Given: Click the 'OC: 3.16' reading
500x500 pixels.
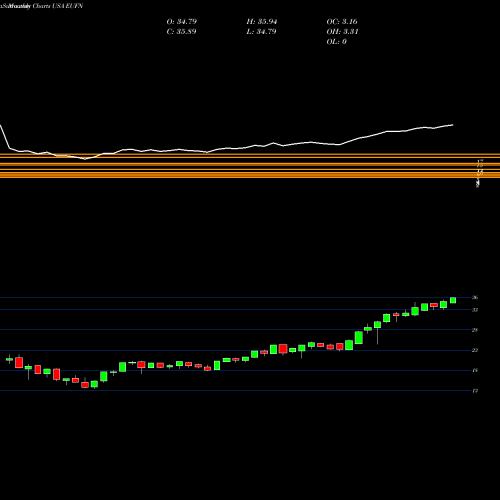Looking at the screenshot, I should [342, 22].
